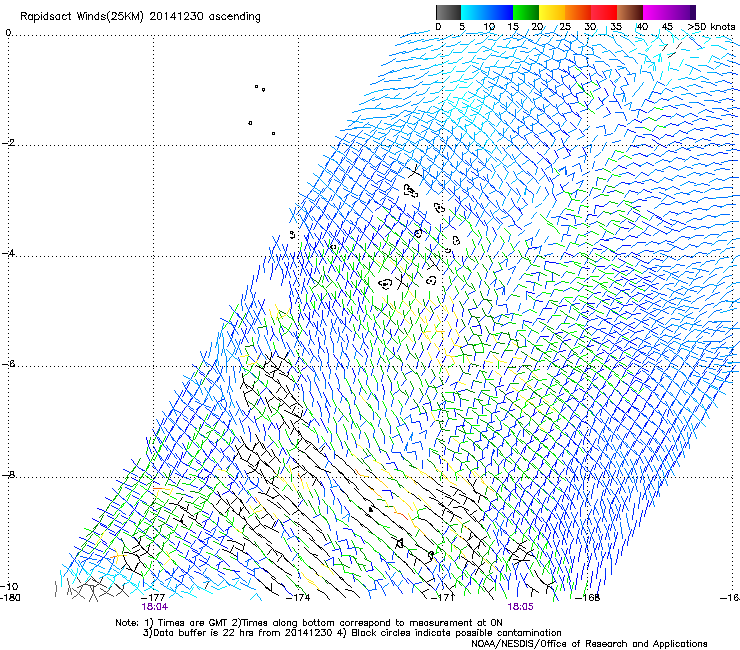Click the brown 35-40 knots legend swatch
Screen dimensions: 740x650
(x=630, y=12)
